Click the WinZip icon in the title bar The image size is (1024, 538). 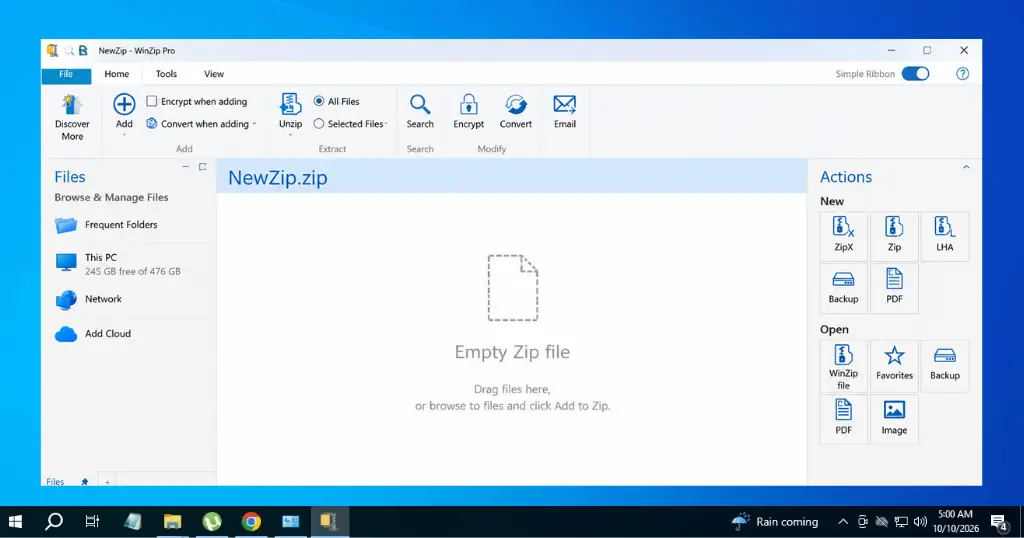[52, 50]
